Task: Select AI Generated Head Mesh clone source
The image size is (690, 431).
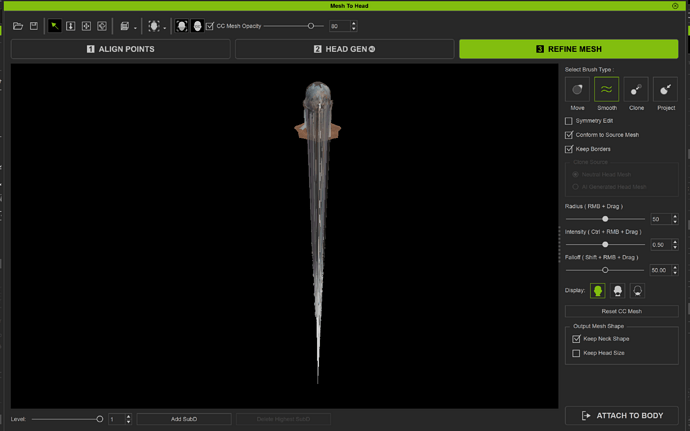Action: click(x=575, y=187)
